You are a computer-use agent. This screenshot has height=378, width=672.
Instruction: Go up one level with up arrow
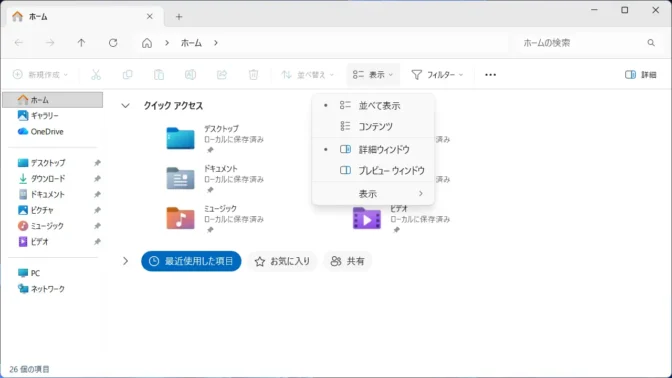point(81,43)
